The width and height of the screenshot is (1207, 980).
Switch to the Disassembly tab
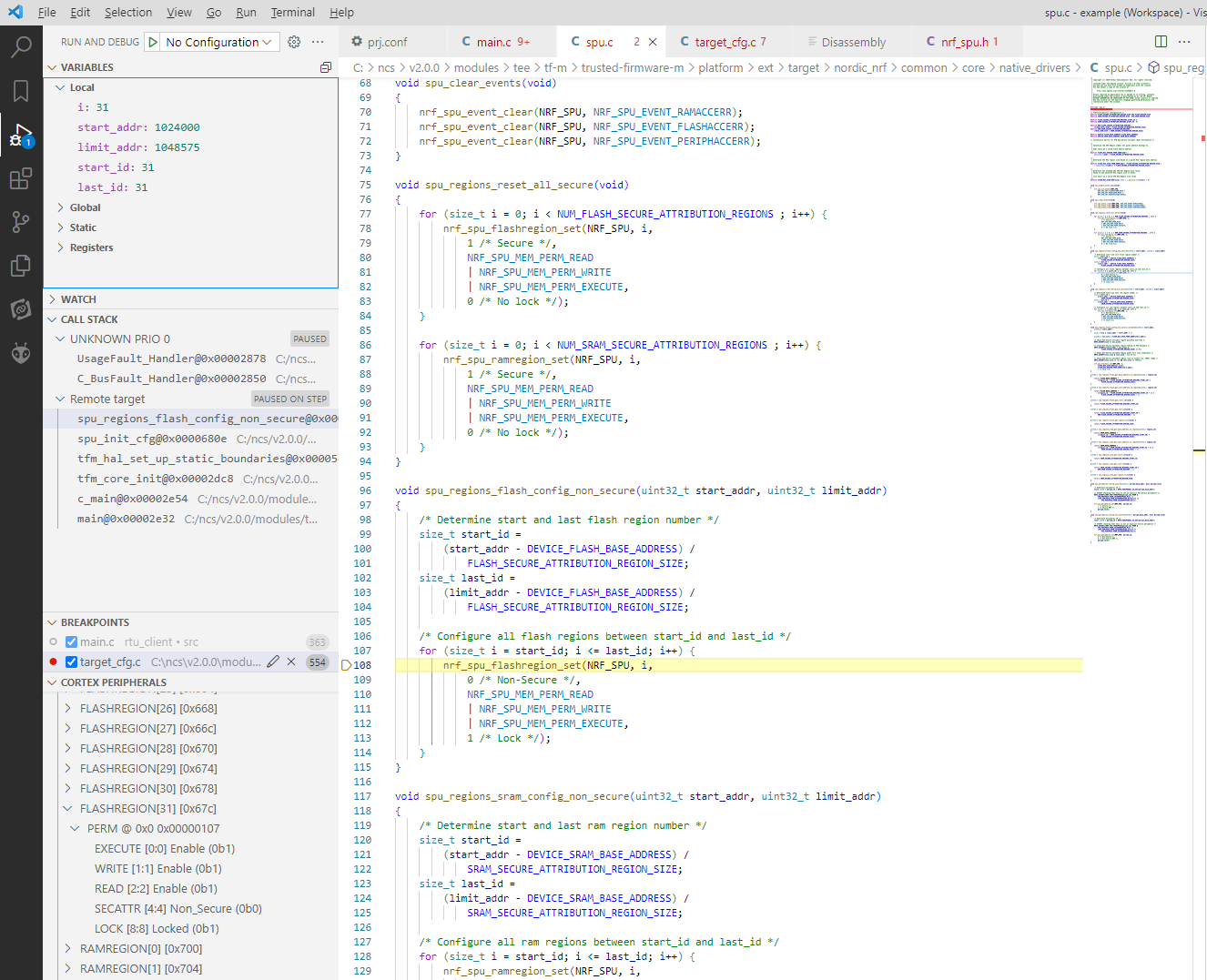point(853,42)
